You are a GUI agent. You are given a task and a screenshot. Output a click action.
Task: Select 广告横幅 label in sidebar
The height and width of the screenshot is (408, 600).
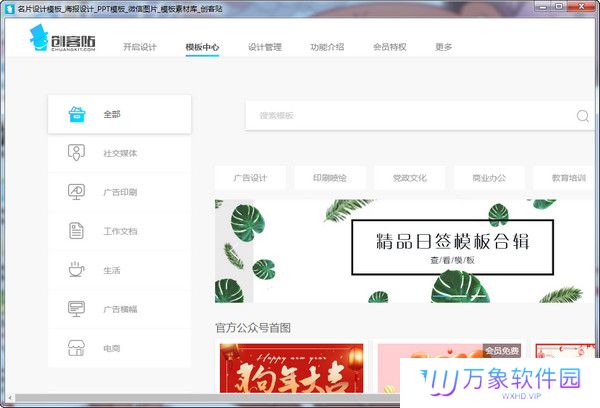coord(120,309)
